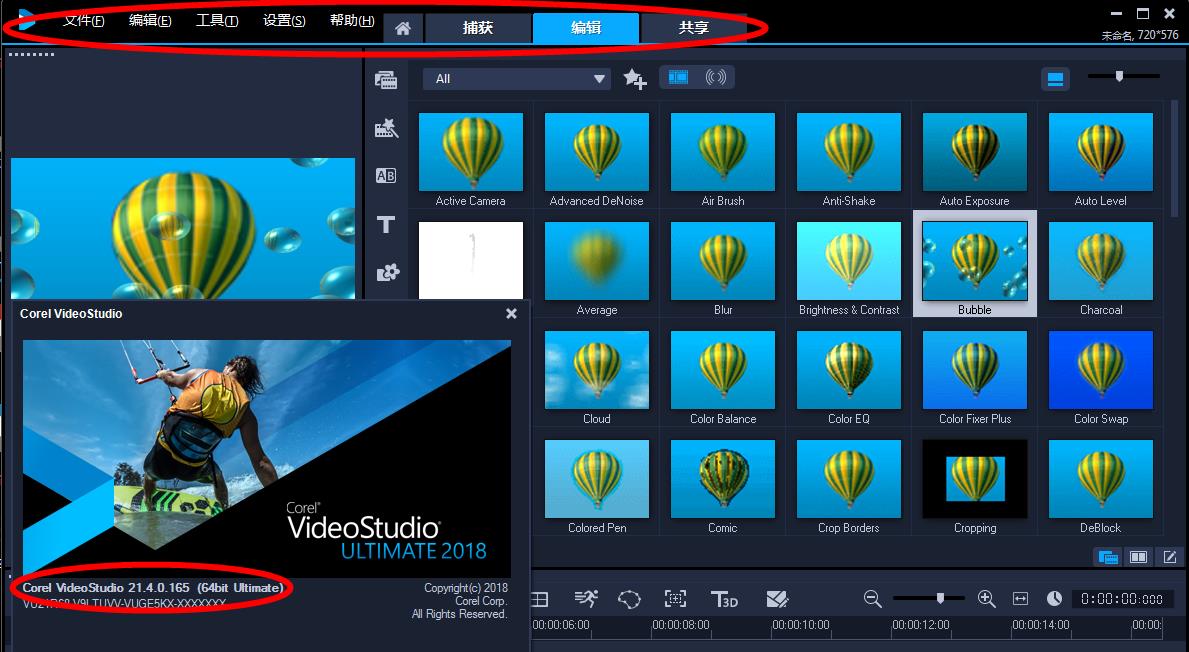Select the Colored Pen filter

597,479
